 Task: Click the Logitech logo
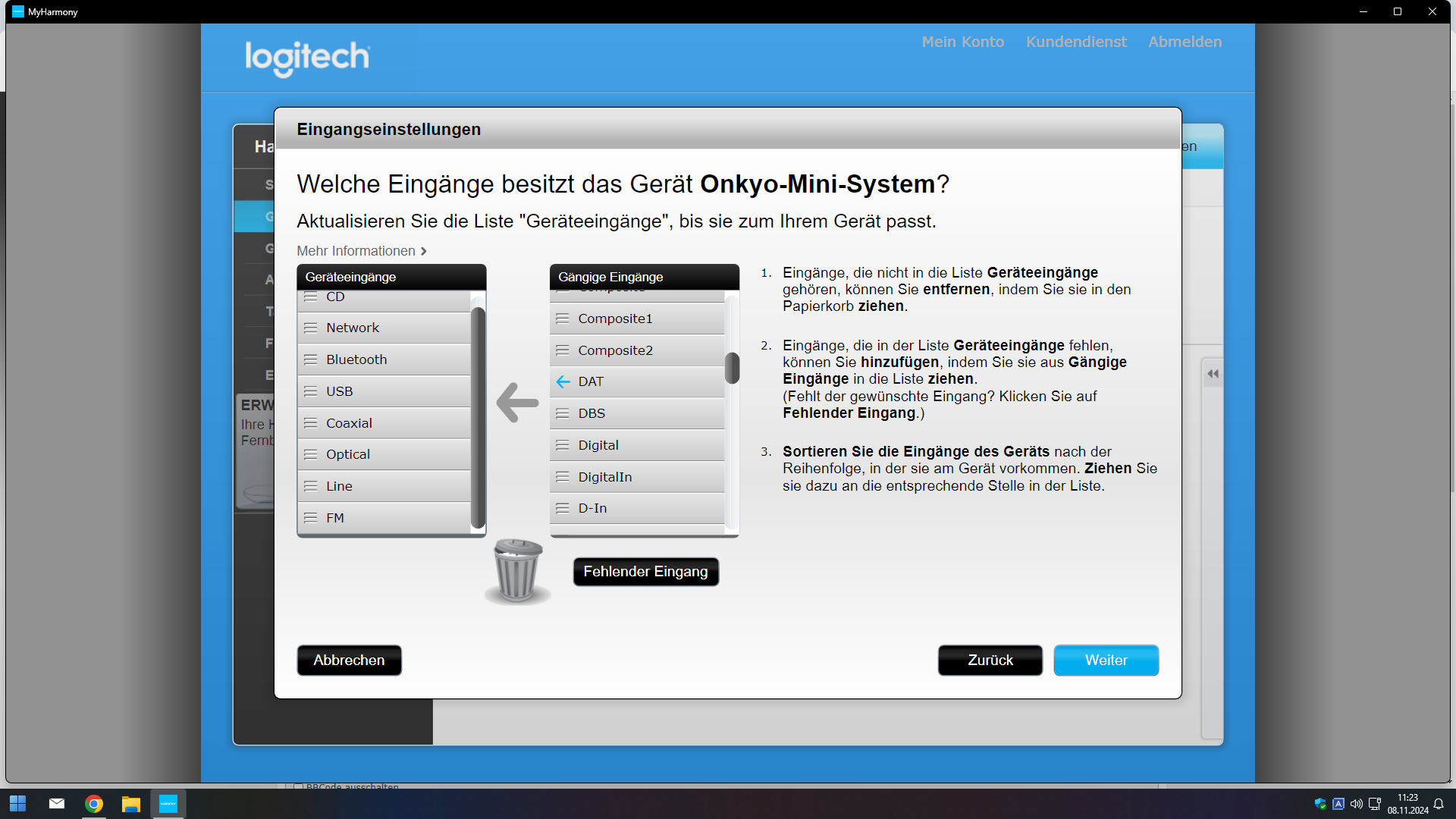307,58
